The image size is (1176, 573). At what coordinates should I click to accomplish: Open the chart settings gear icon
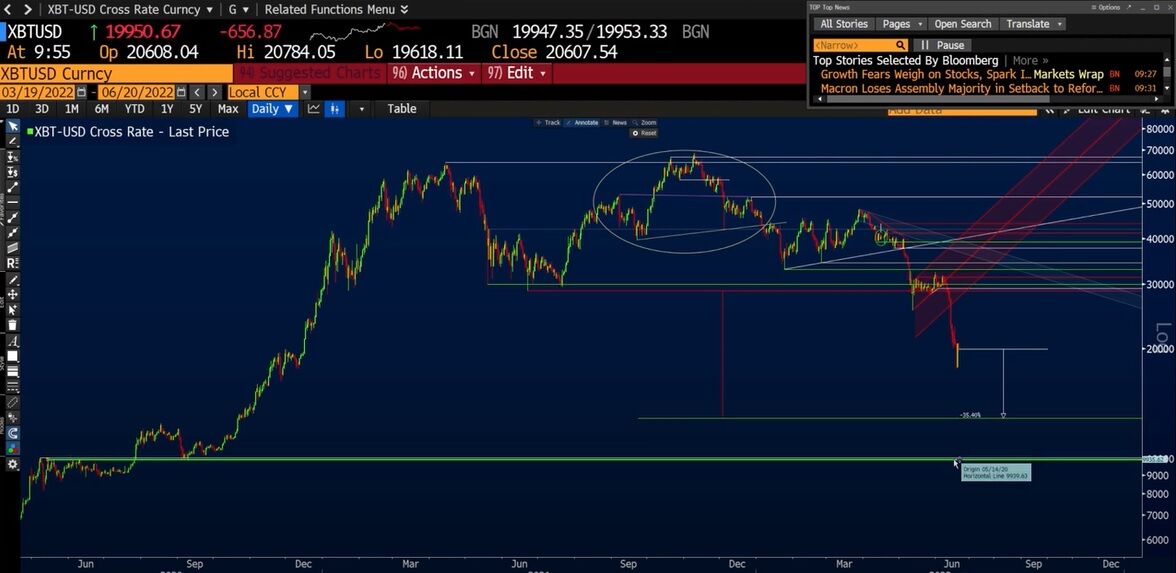click(13, 464)
